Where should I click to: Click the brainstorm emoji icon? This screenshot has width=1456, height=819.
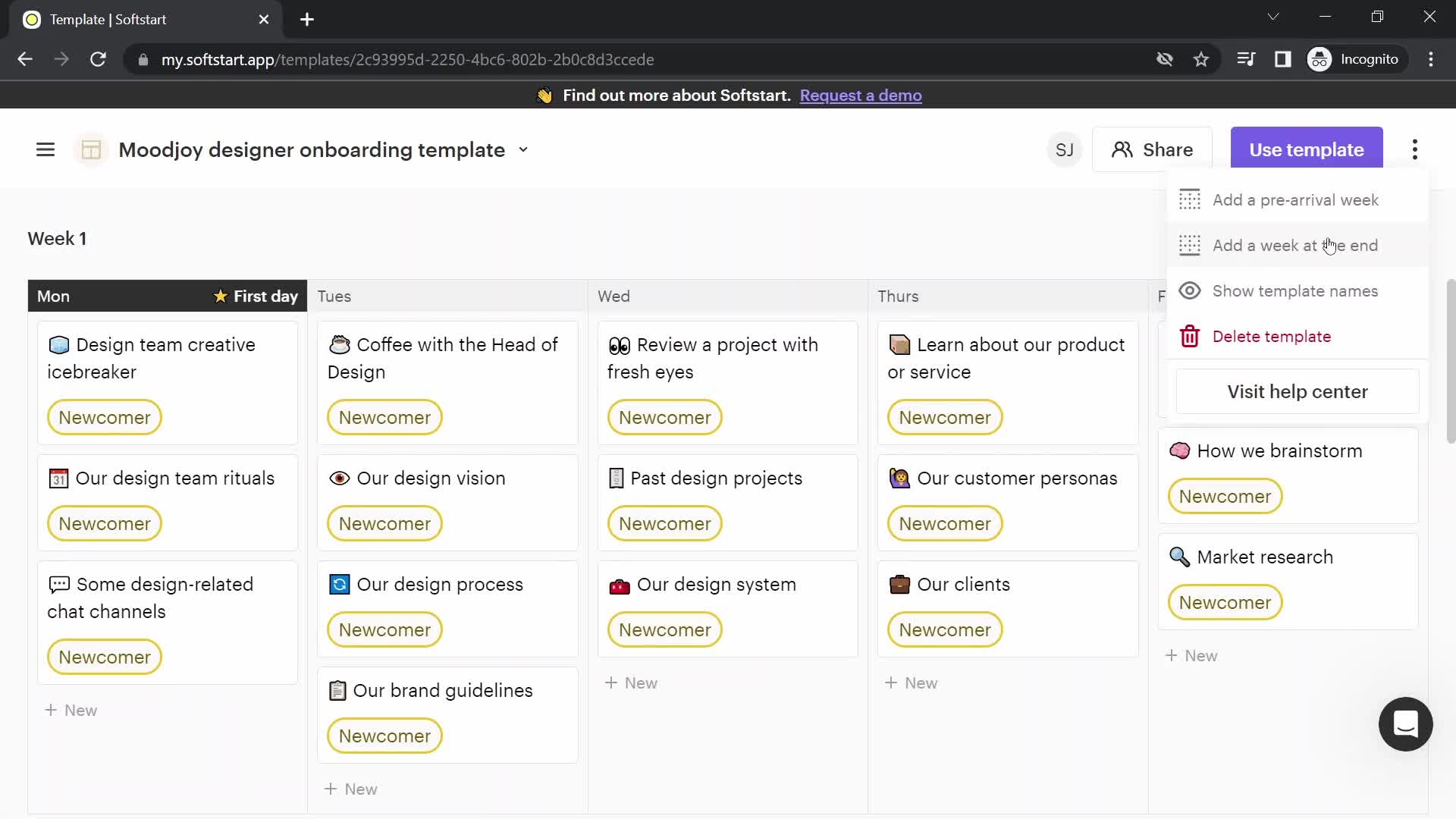click(1180, 450)
